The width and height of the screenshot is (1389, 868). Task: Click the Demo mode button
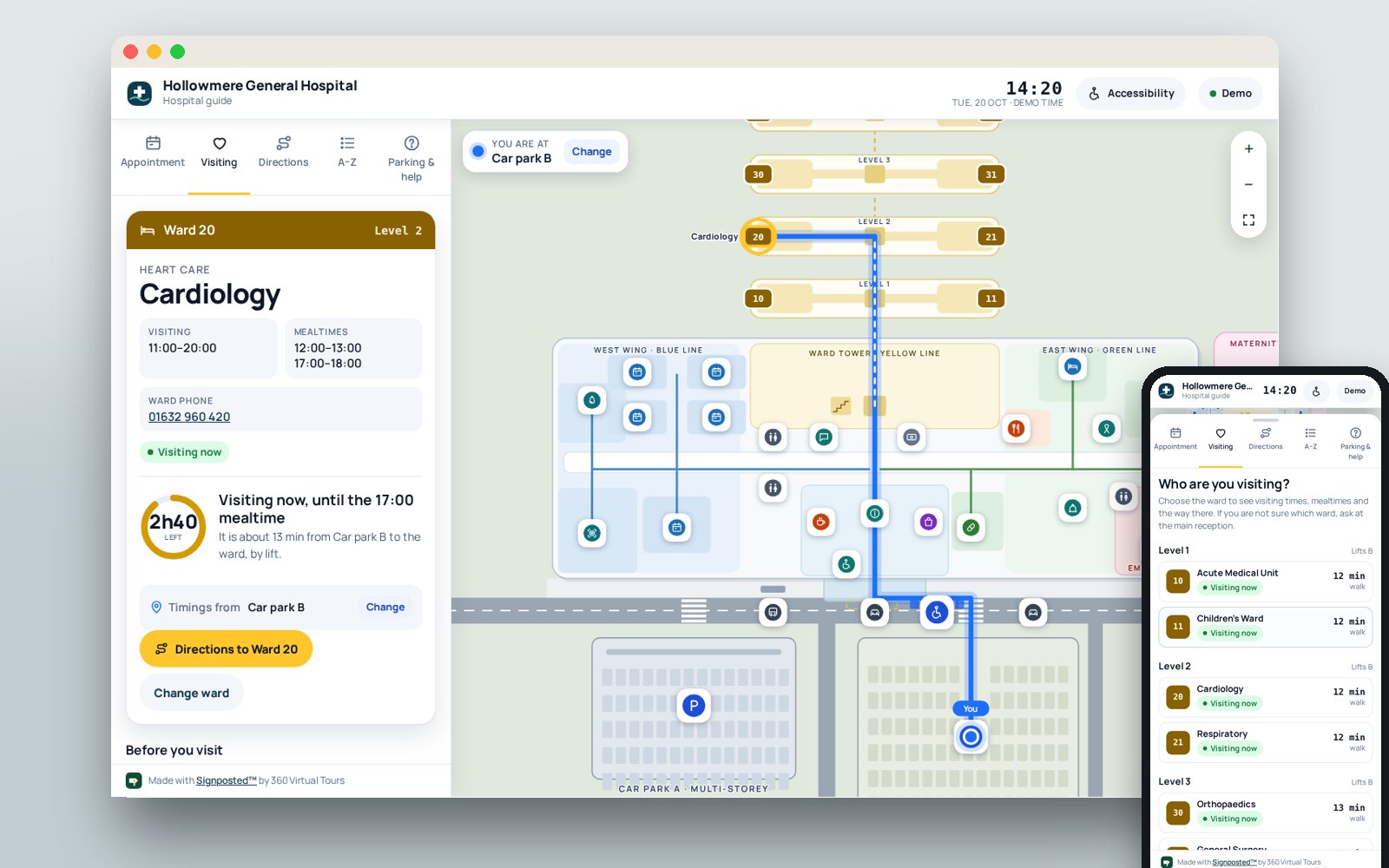point(1230,94)
